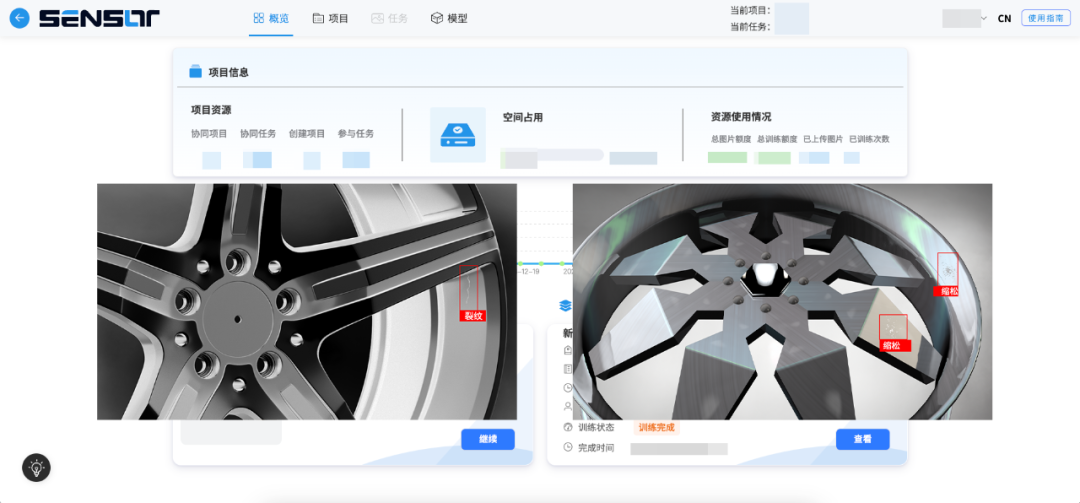Click the 当前任务 label
Image resolution: width=1080 pixels, height=503 pixels.
[x=750, y=28]
